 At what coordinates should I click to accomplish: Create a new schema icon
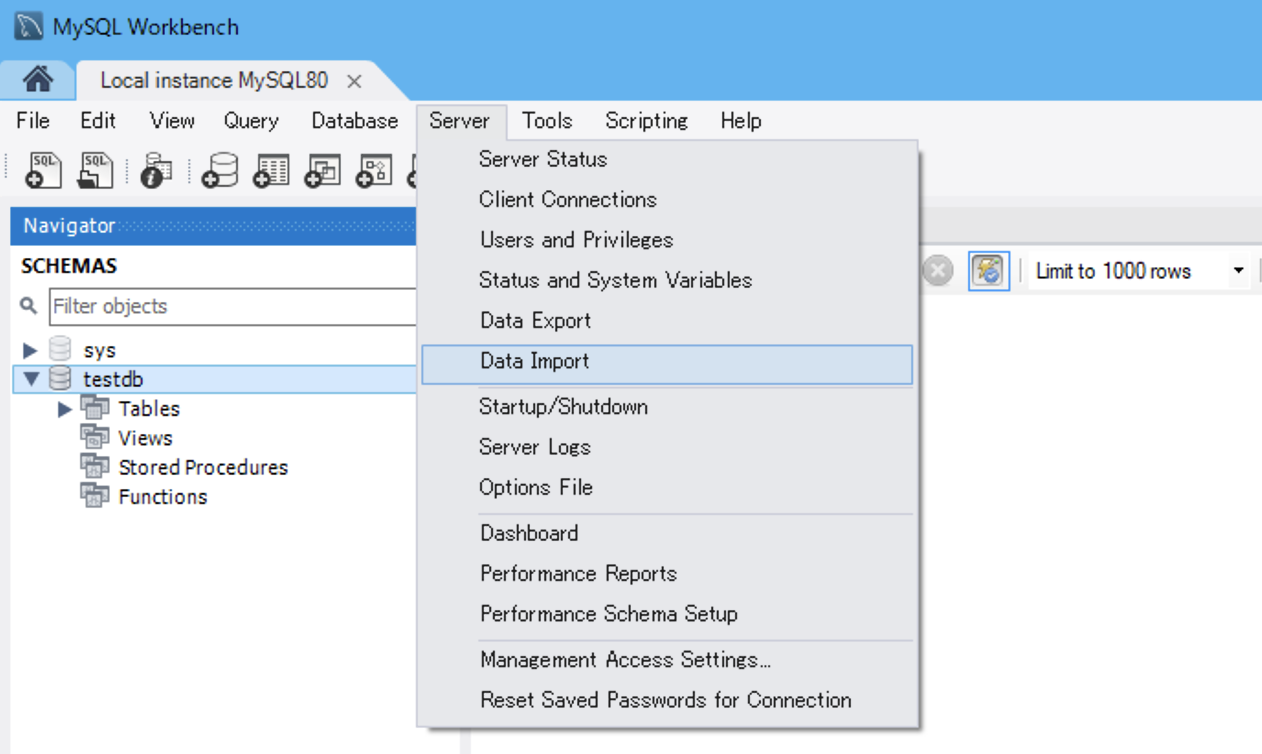[x=220, y=171]
